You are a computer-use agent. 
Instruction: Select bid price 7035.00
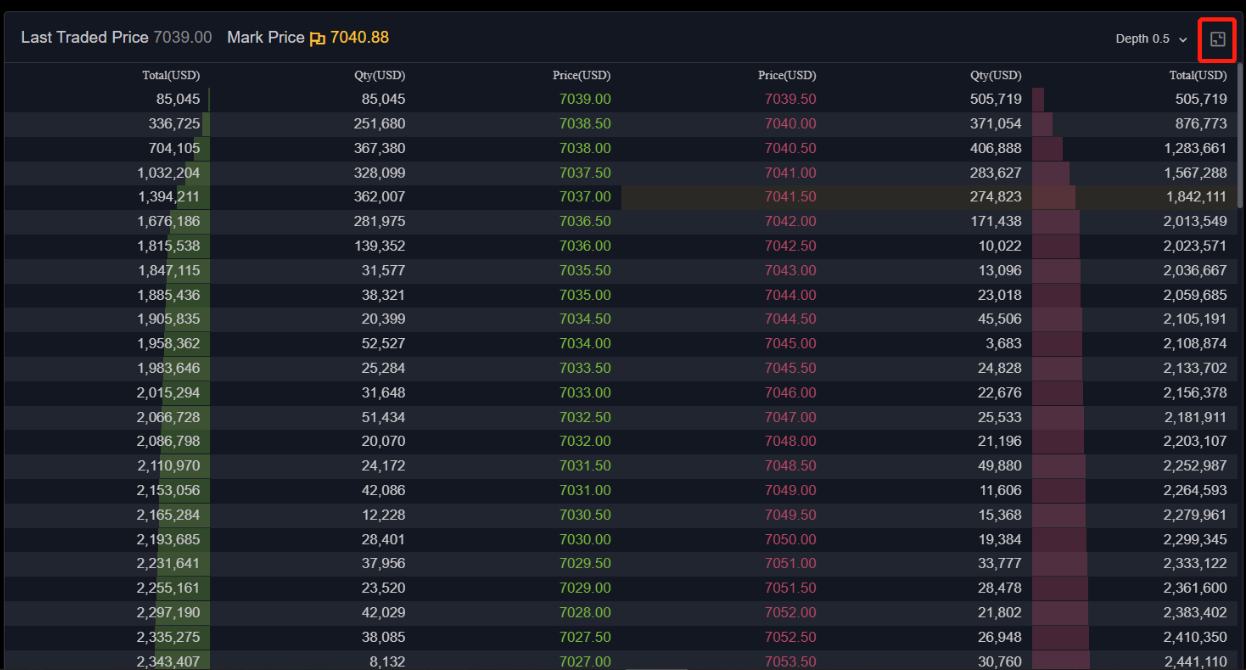585,294
